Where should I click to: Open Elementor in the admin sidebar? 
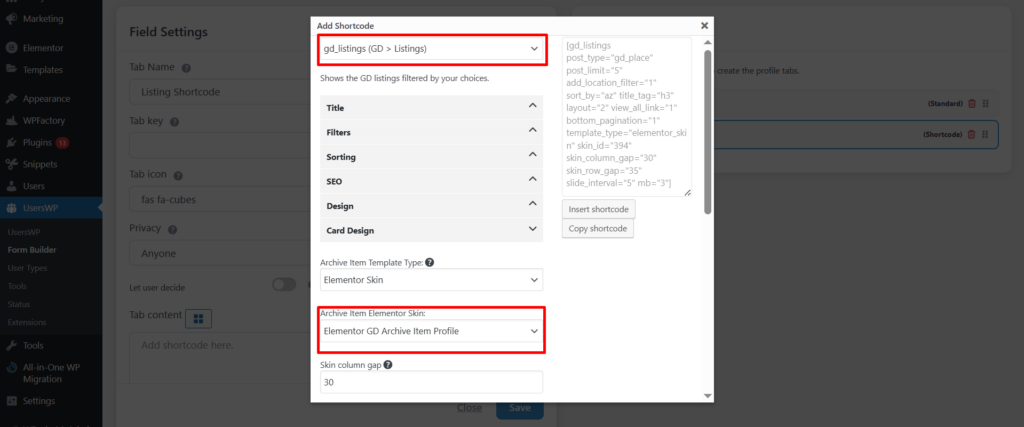(43, 48)
